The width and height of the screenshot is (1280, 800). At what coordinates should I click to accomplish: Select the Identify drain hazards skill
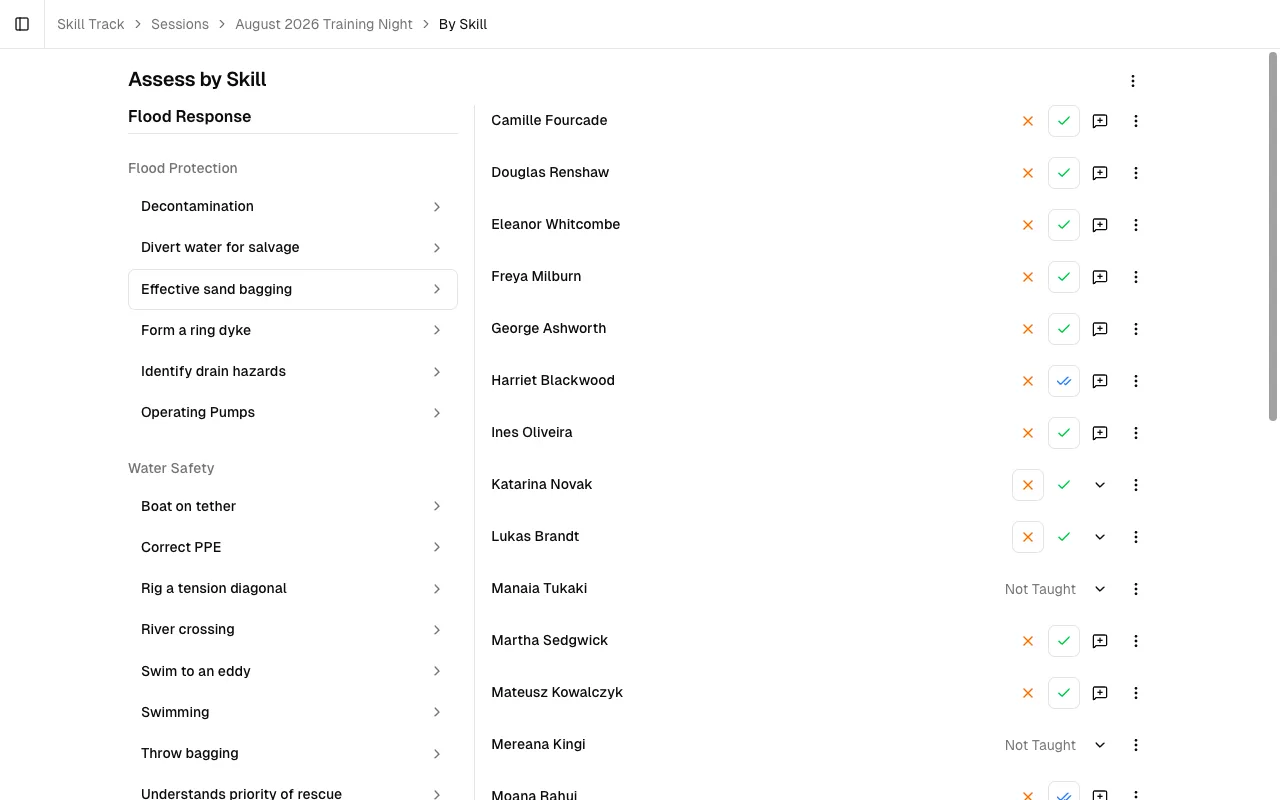click(293, 371)
